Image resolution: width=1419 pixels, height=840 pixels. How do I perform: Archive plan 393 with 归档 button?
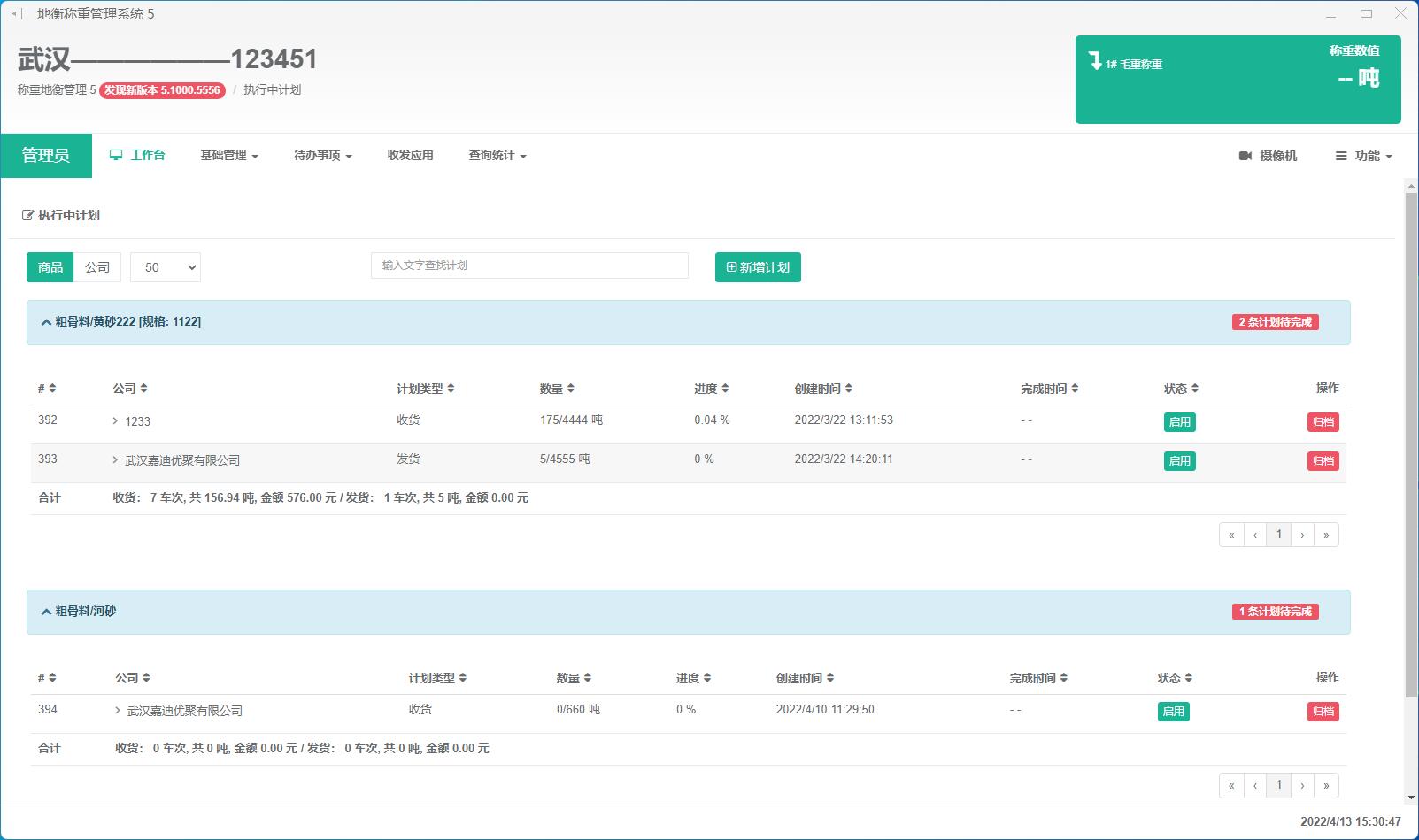[x=1323, y=461]
